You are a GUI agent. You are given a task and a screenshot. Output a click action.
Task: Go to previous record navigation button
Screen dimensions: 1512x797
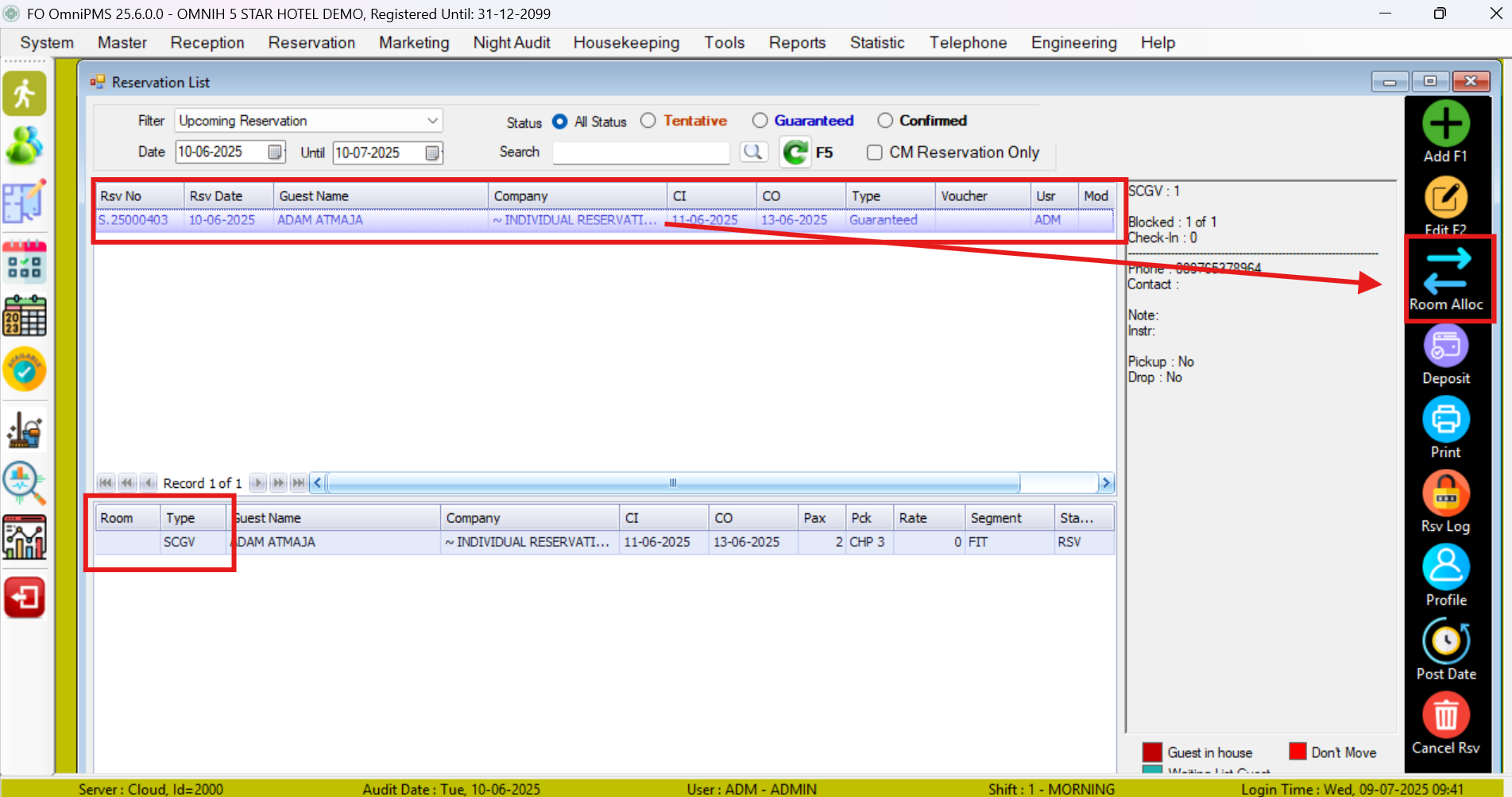coord(148,482)
